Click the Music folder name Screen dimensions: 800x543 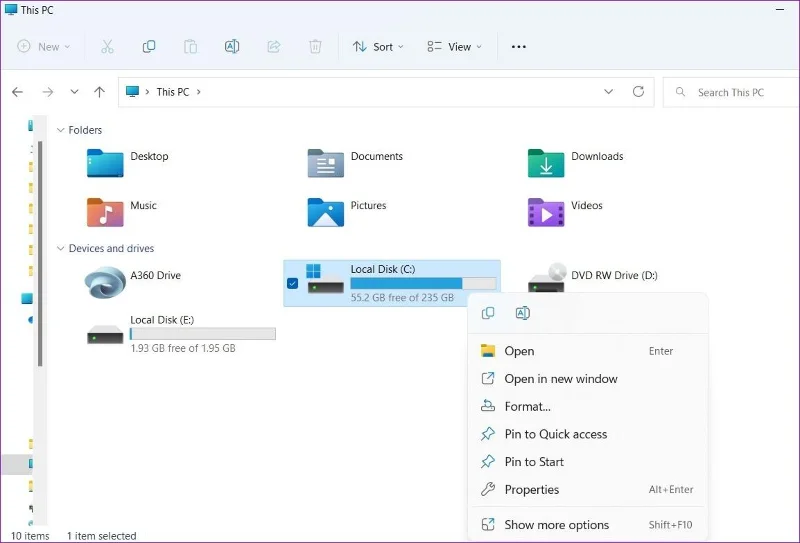click(x=143, y=206)
